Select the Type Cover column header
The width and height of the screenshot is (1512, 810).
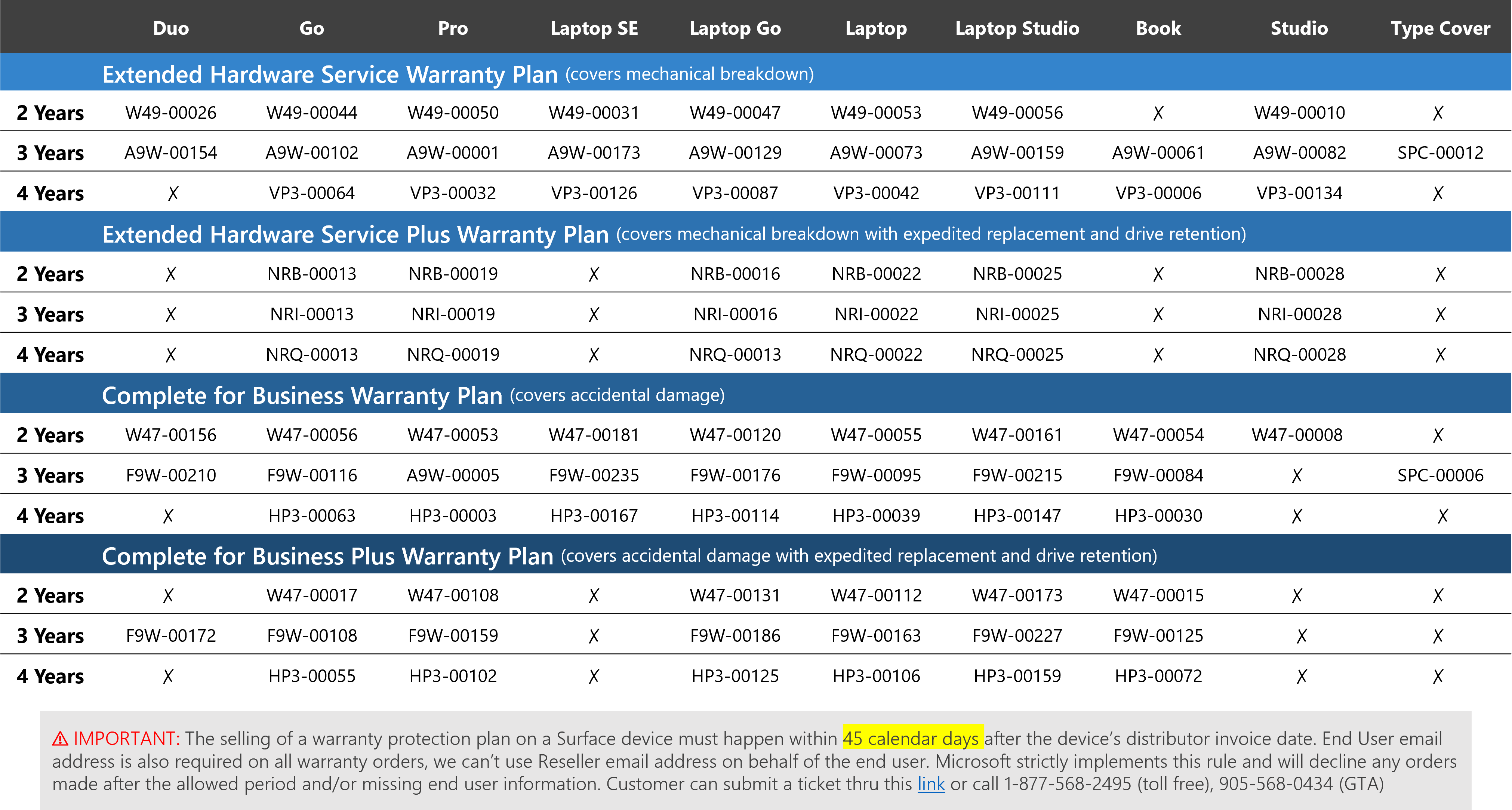click(x=1440, y=28)
